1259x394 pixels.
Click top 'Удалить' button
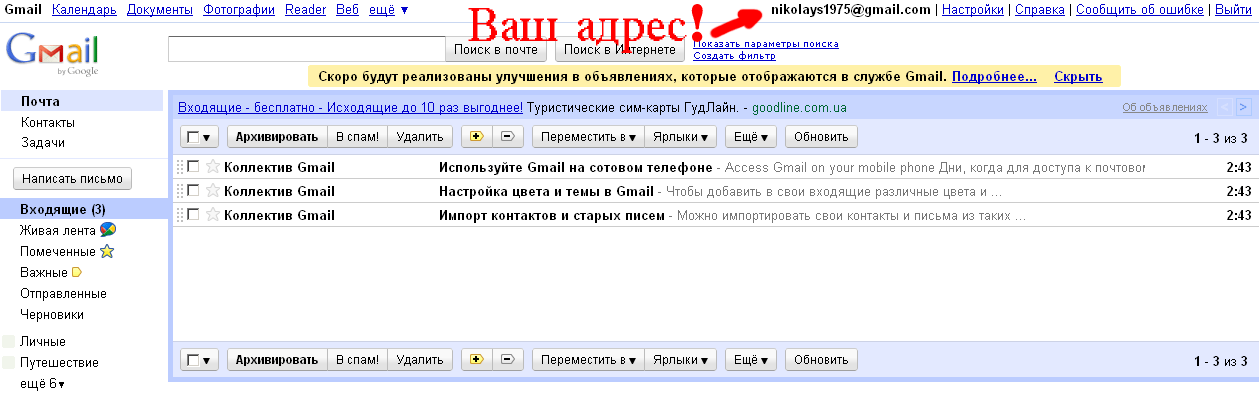tap(420, 137)
